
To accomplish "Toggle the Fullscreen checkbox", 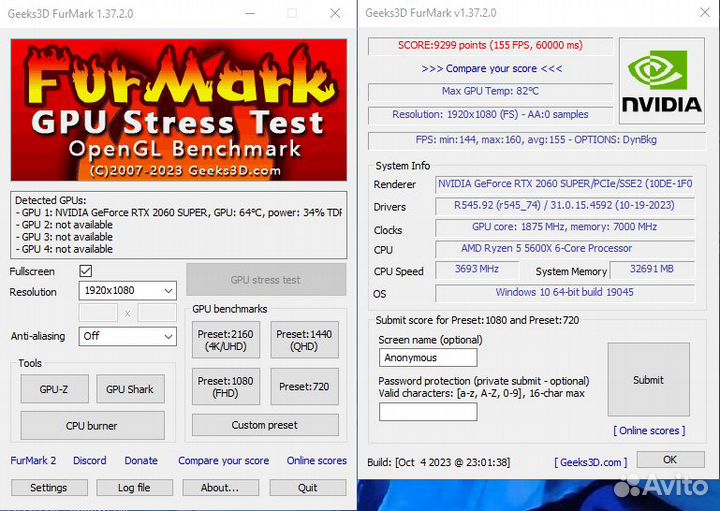I will click(86, 271).
